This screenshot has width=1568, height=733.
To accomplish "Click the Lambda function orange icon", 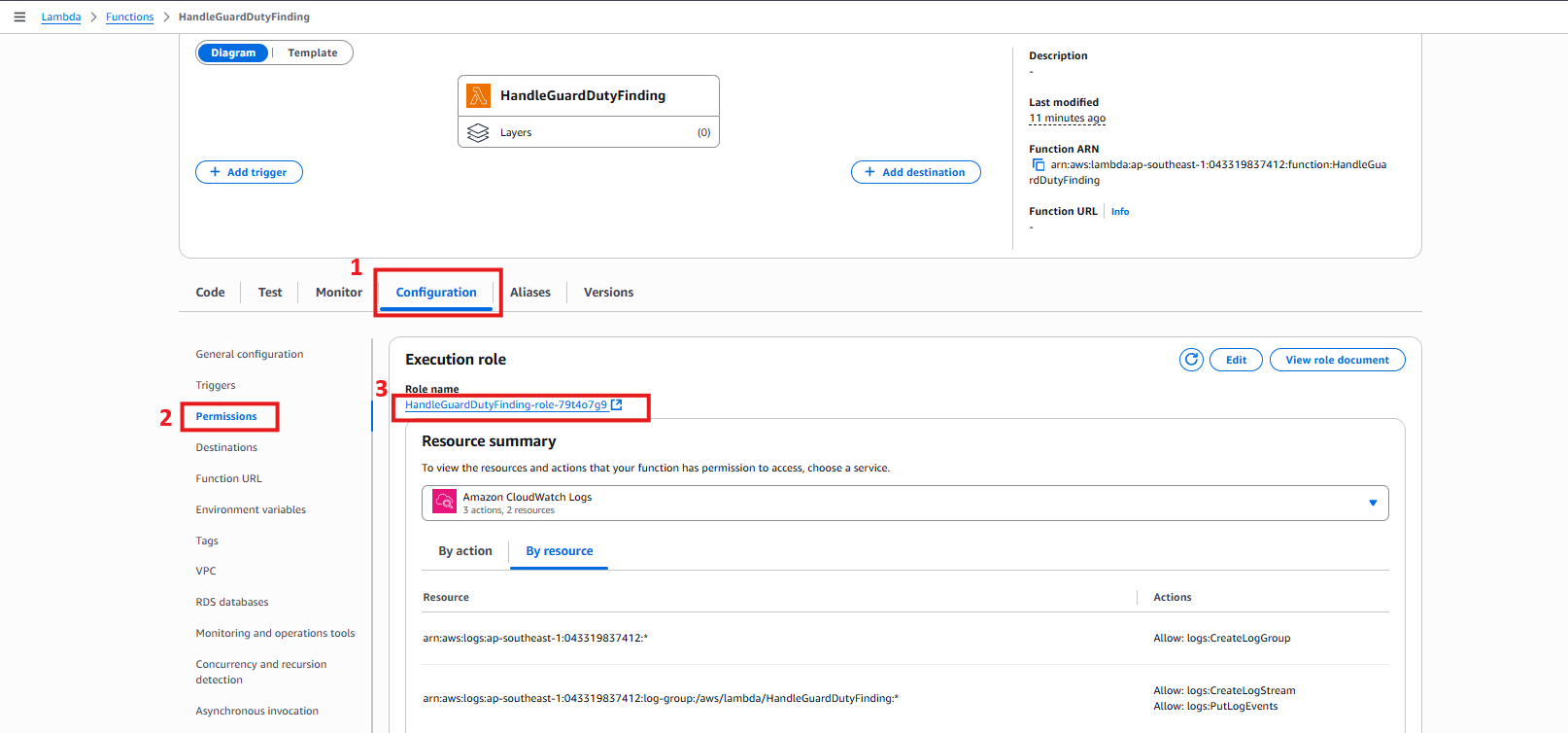I will click(x=478, y=95).
